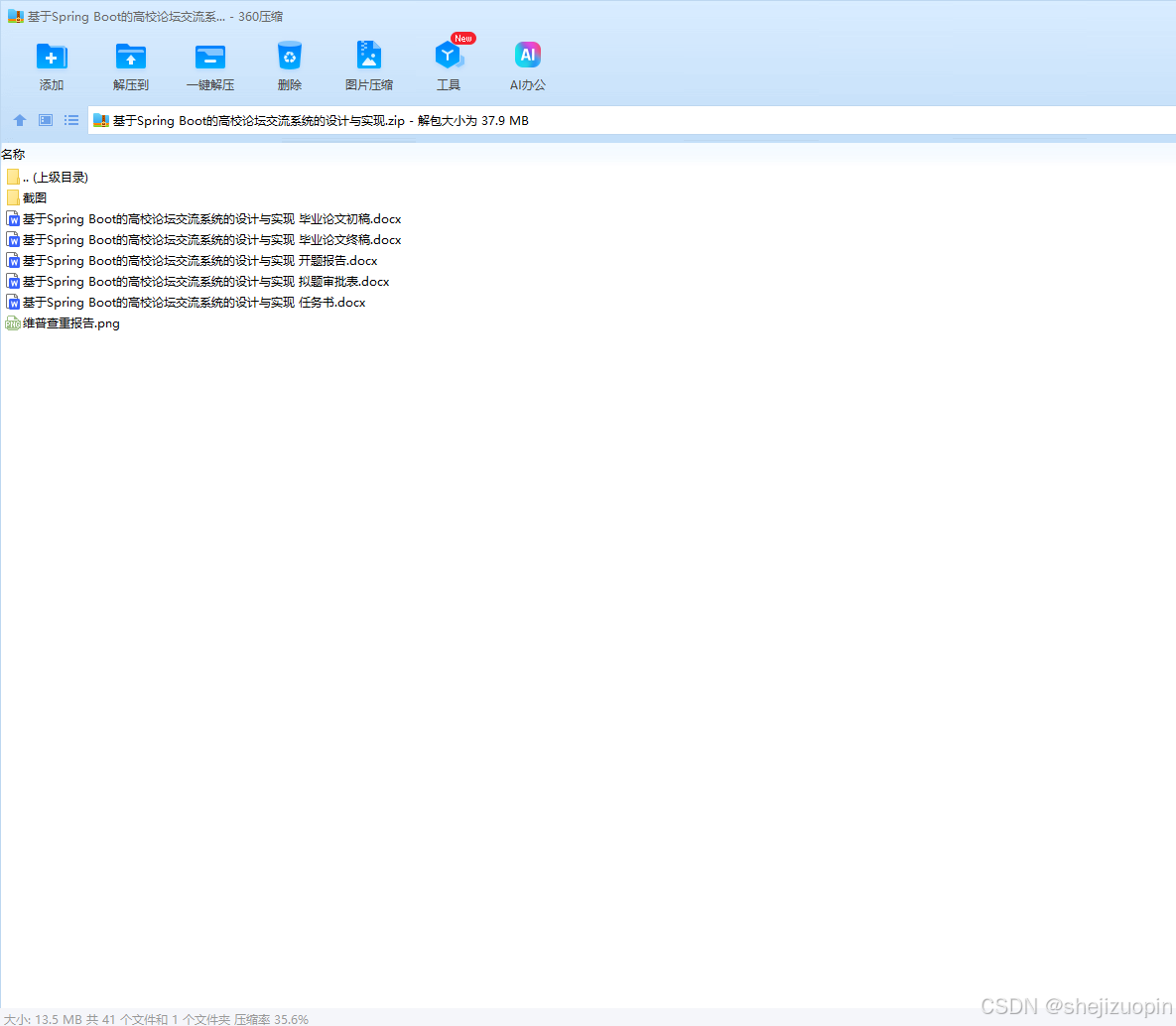Click the Word icon of 开题报告.docx
The image size is (1176, 1026).
click(x=13, y=260)
